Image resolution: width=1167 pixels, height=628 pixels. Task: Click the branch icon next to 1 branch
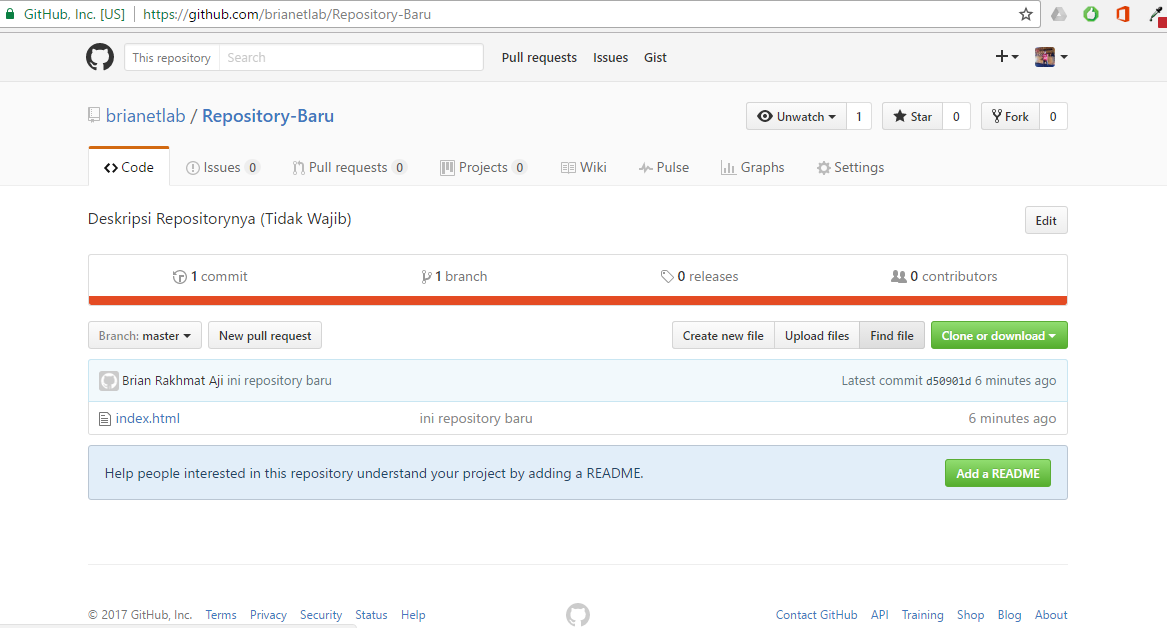tap(426, 277)
